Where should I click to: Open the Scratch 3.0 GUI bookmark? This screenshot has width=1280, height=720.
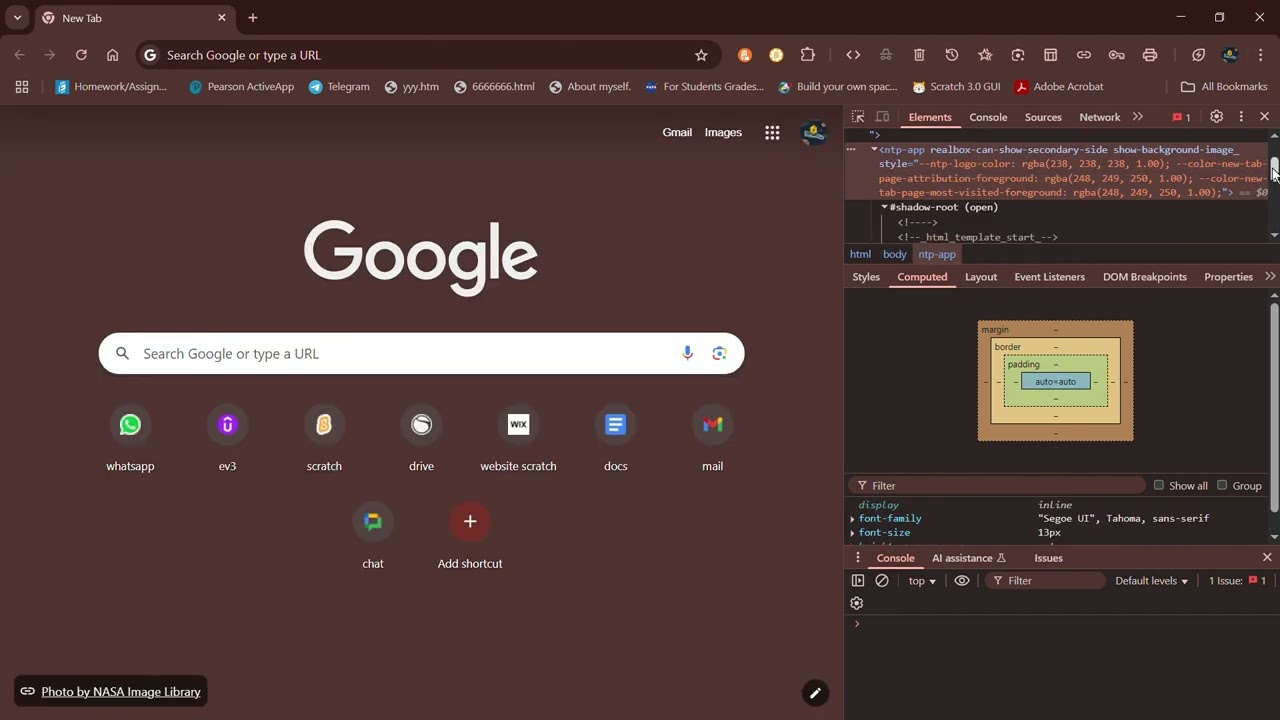[x=956, y=87]
